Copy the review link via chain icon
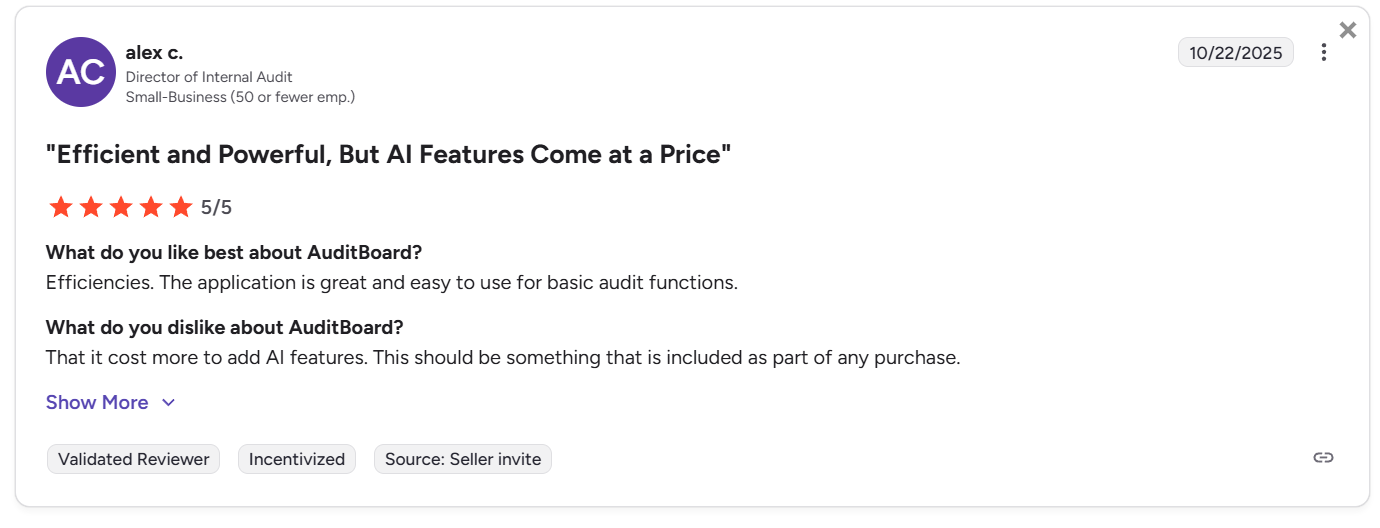 (x=1323, y=458)
